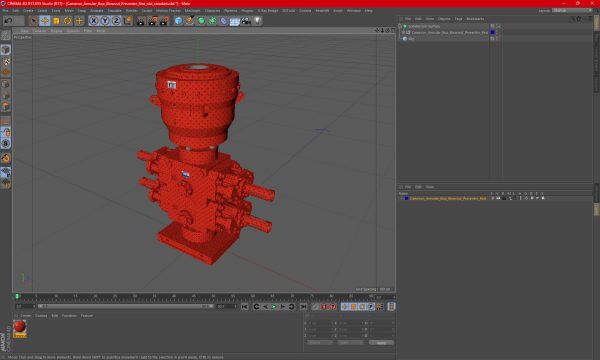Go to start of animation

245,307
